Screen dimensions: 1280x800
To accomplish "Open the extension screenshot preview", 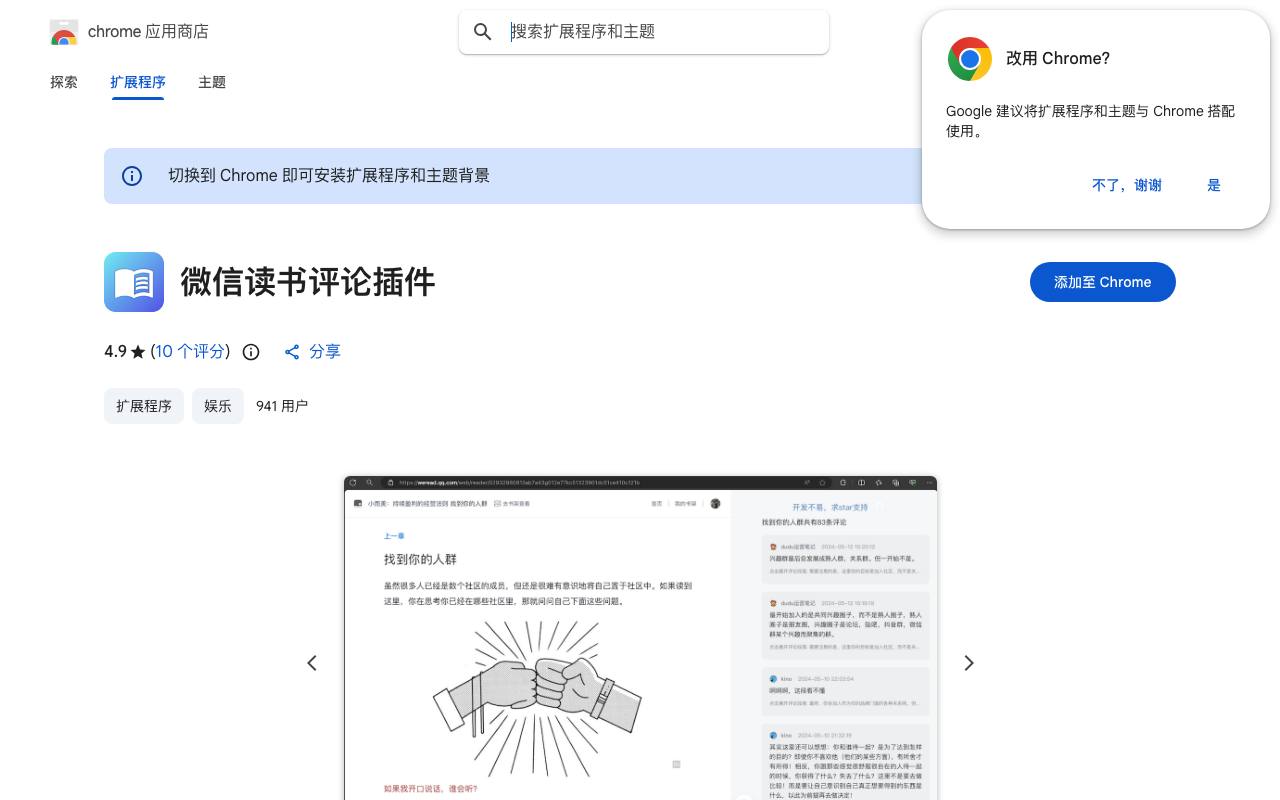I will tap(640, 638).
